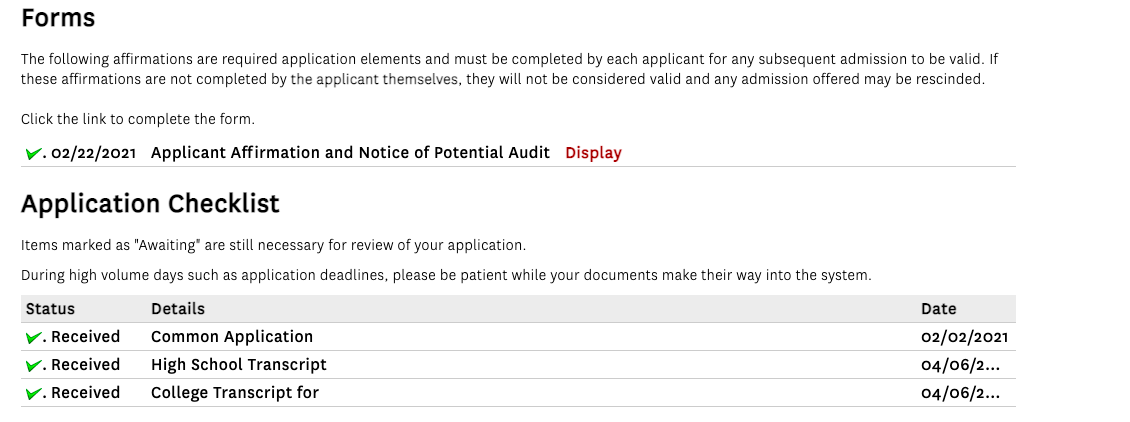Click Received status in the College Transcript row
The image size is (1130, 422).
coord(85,393)
